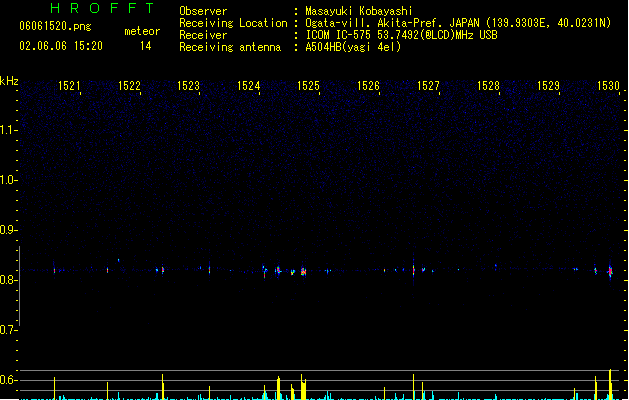Click the 1528 time axis marker

488,86
